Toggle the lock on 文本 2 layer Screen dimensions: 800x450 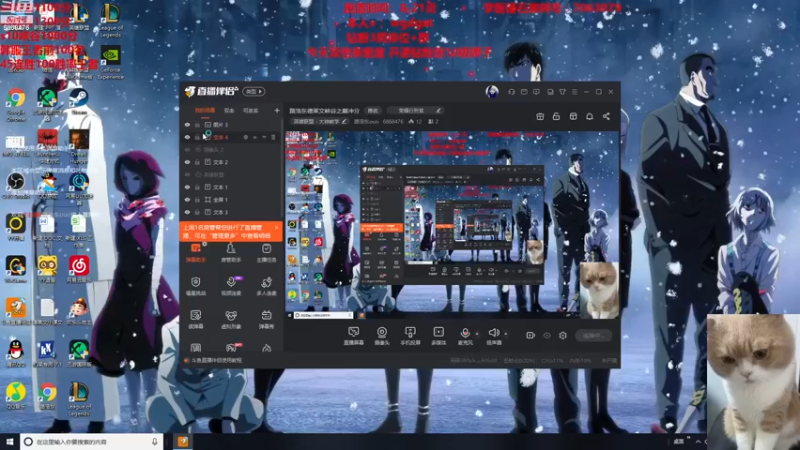point(197,162)
